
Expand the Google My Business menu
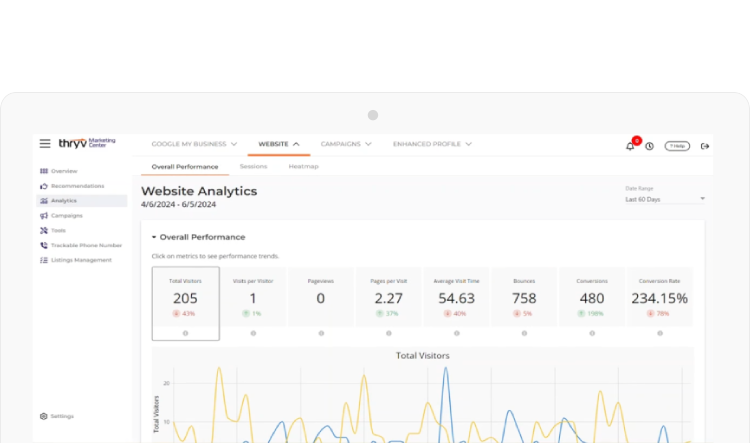click(x=194, y=144)
